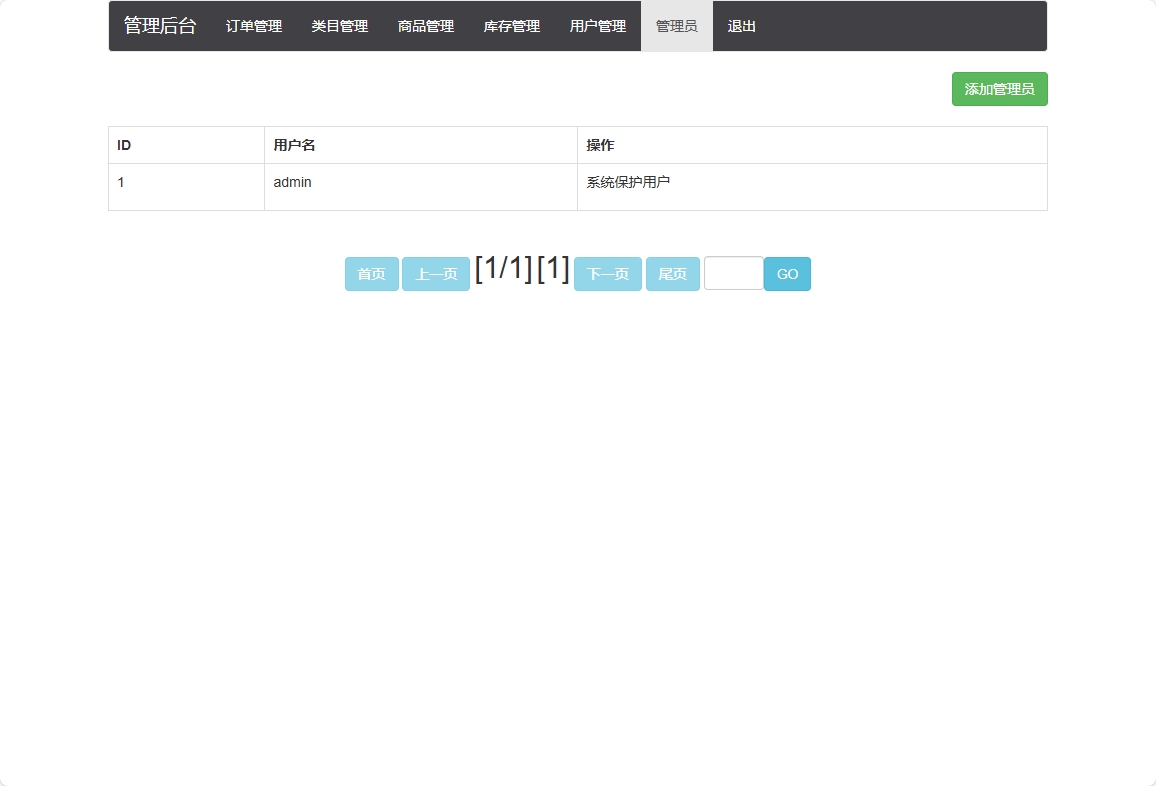Click the ID column header

(x=123, y=145)
